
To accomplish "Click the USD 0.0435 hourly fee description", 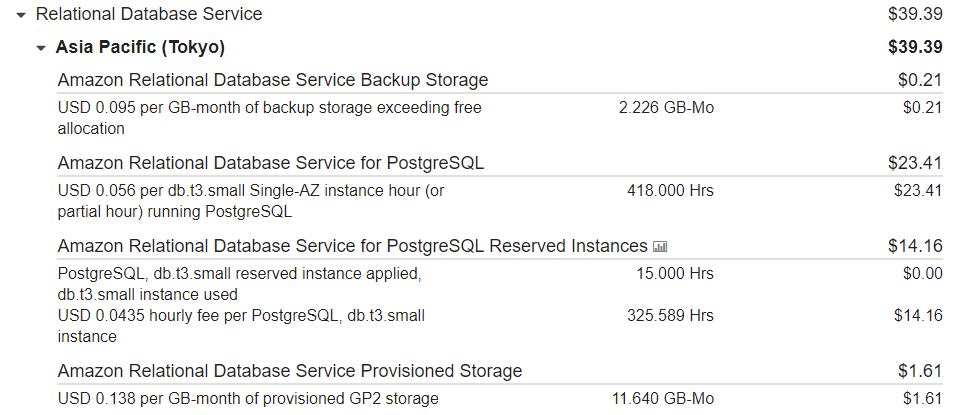I will tap(241, 325).
